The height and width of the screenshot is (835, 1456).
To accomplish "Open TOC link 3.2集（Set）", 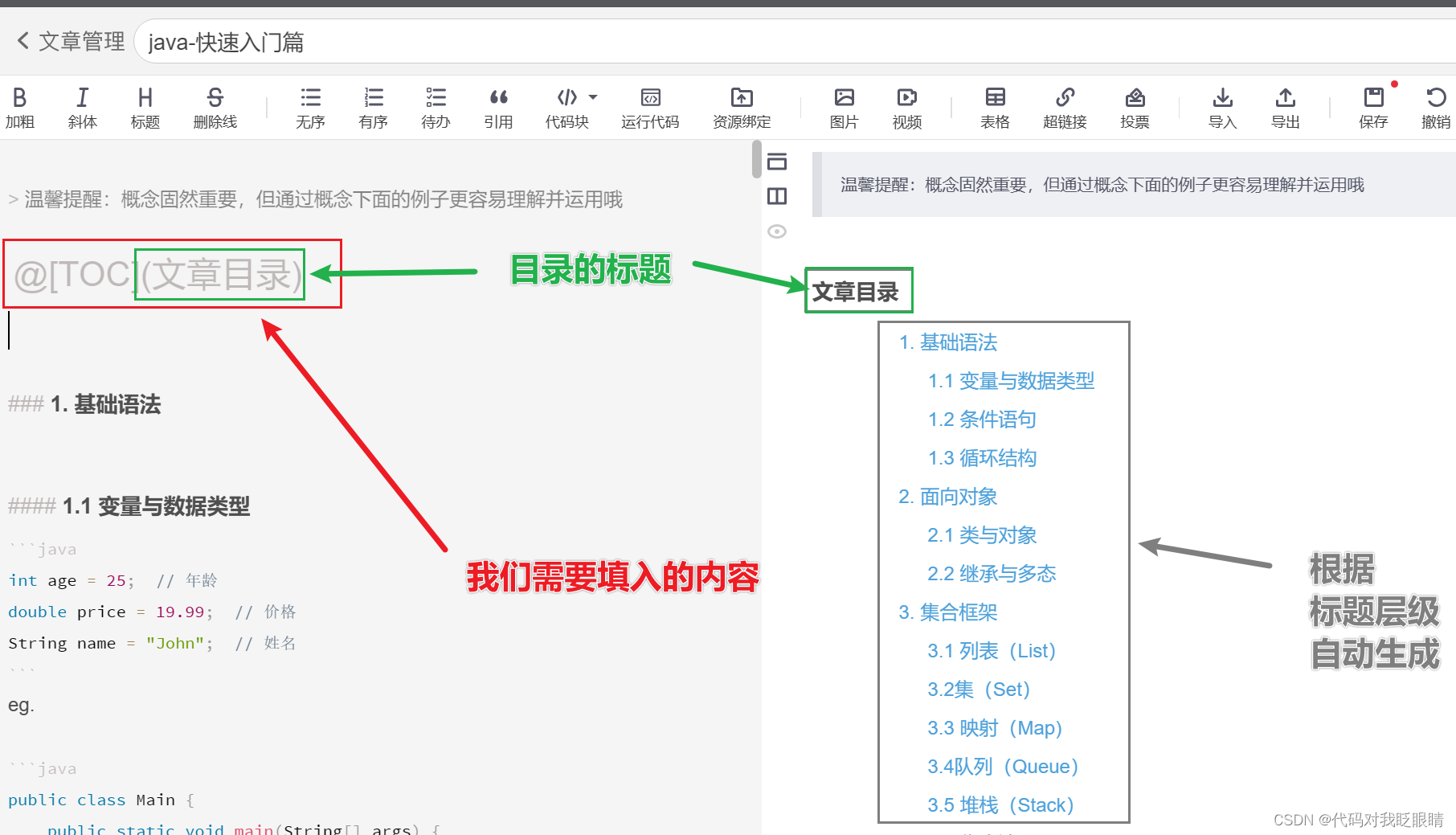I will pyautogui.click(x=979, y=690).
